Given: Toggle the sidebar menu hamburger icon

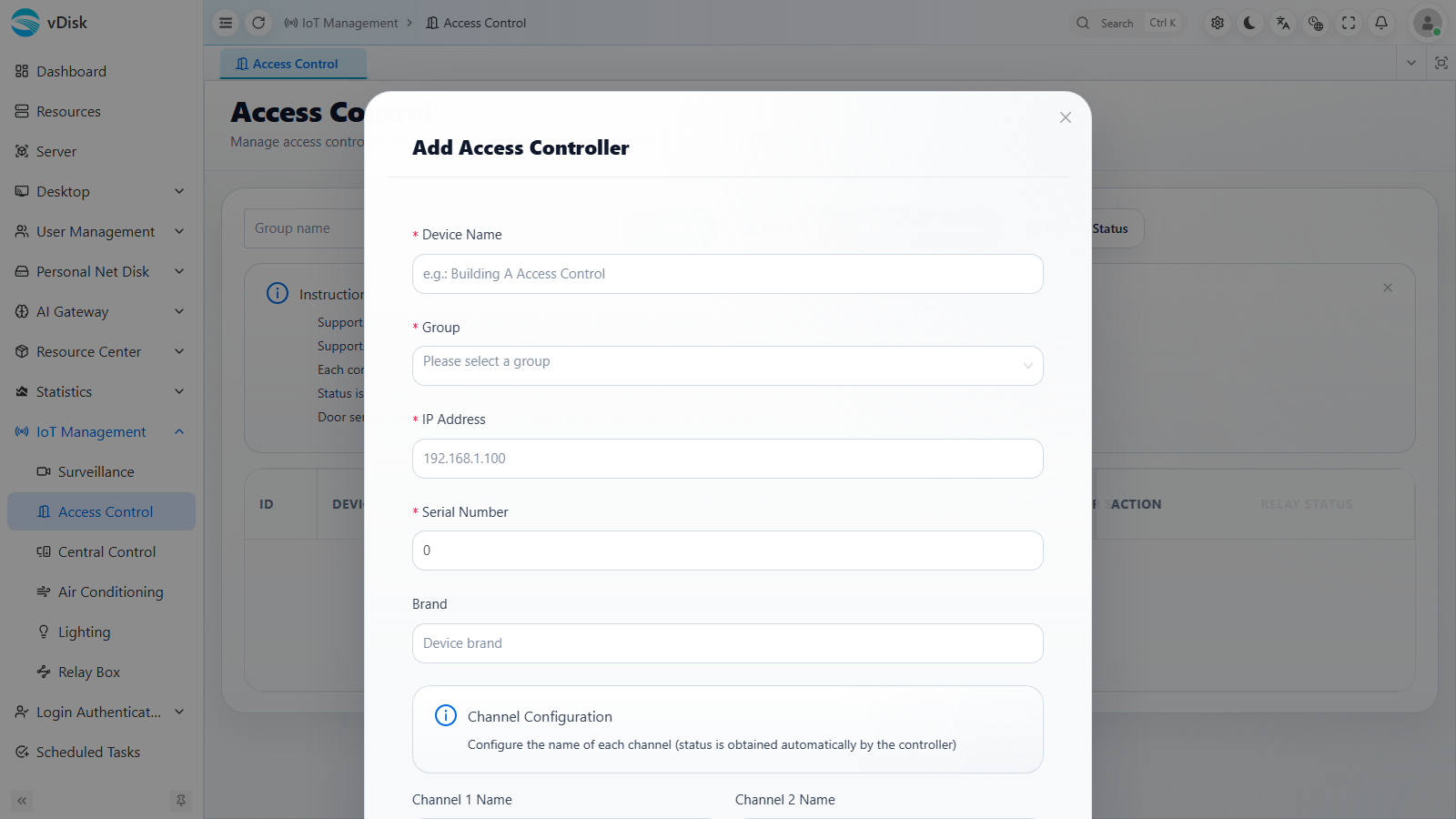Looking at the screenshot, I should pyautogui.click(x=226, y=23).
